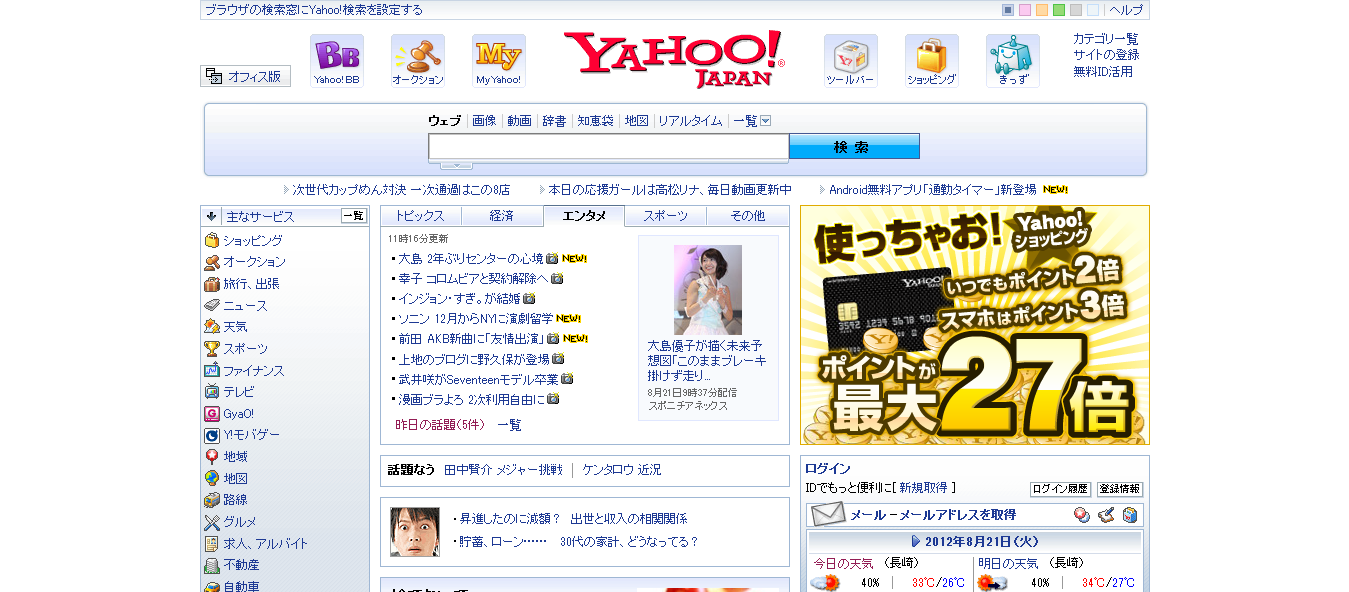Open the その他 news tab
1349x592 pixels.
(x=747, y=216)
